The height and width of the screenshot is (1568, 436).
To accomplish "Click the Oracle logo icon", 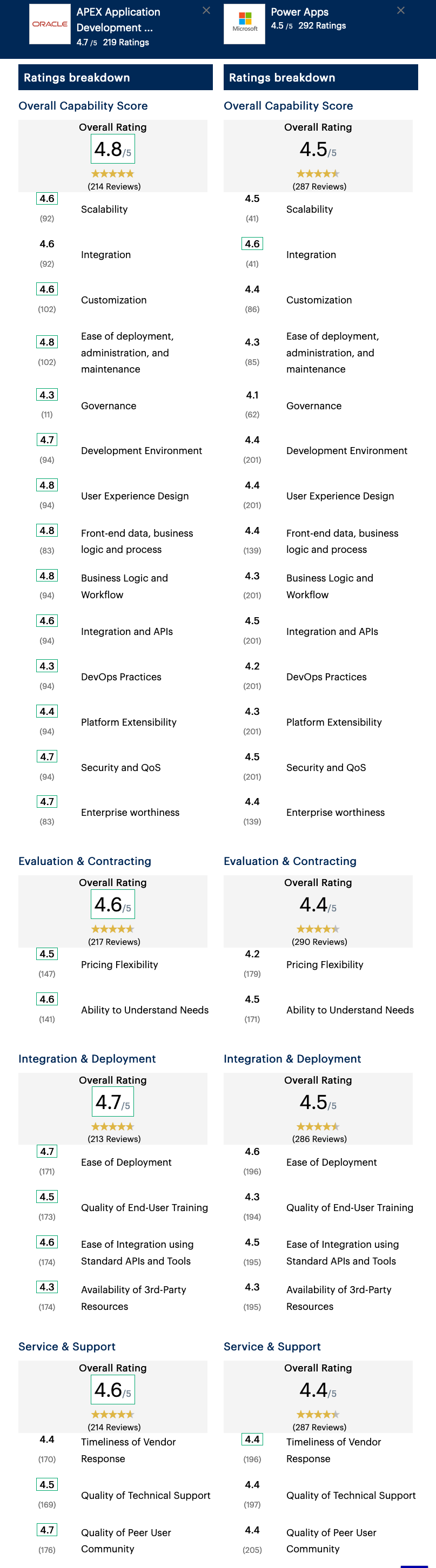I will [49, 25].
